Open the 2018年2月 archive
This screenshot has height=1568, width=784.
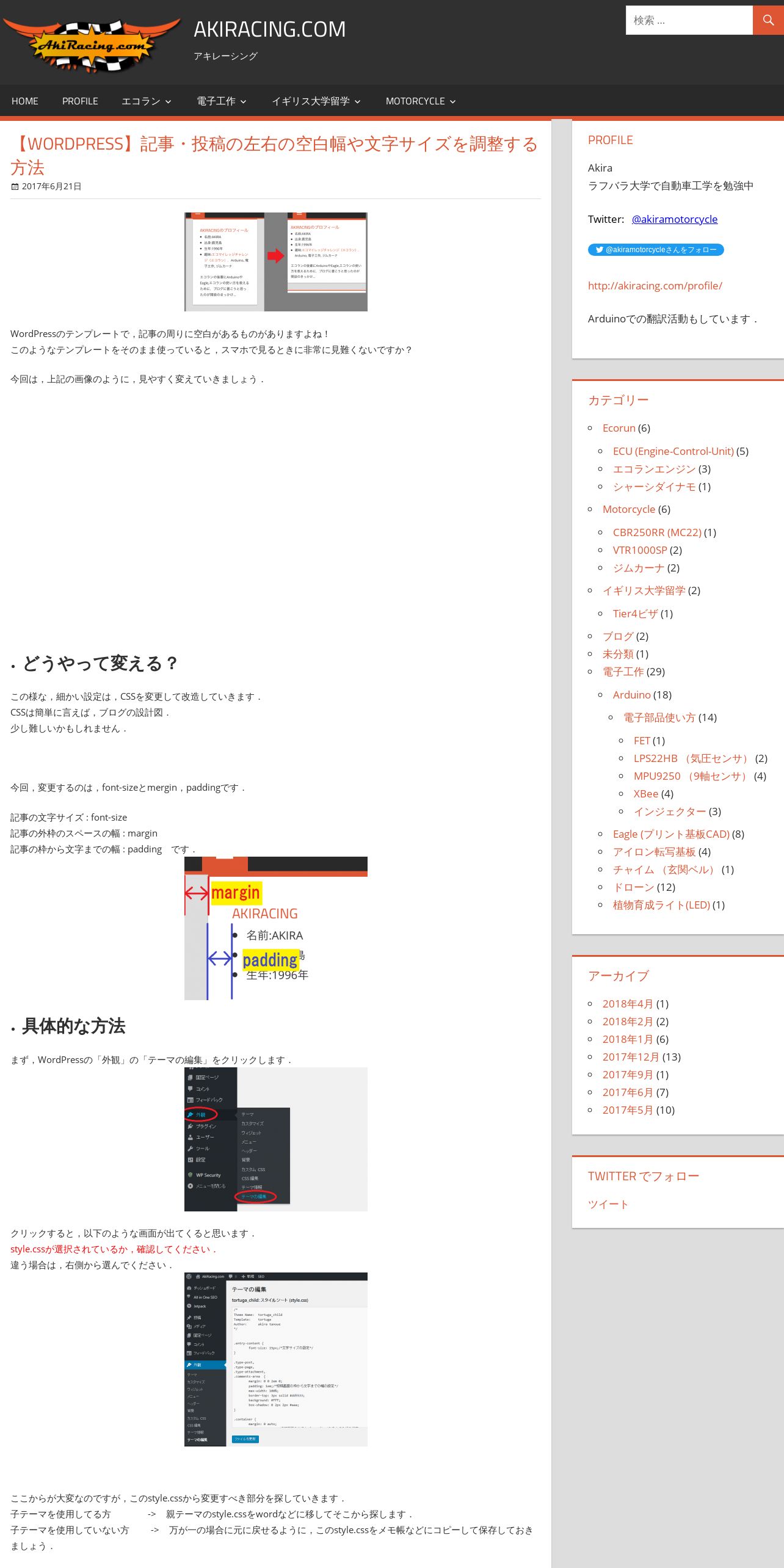(x=628, y=1022)
